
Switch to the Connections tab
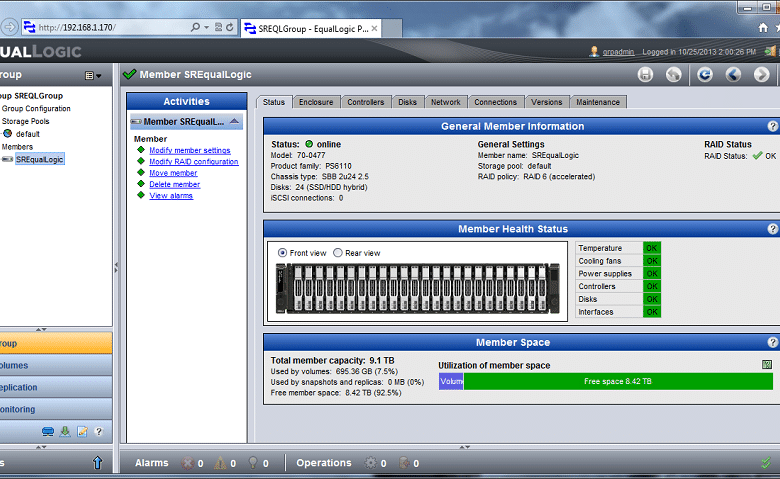(495, 102)
